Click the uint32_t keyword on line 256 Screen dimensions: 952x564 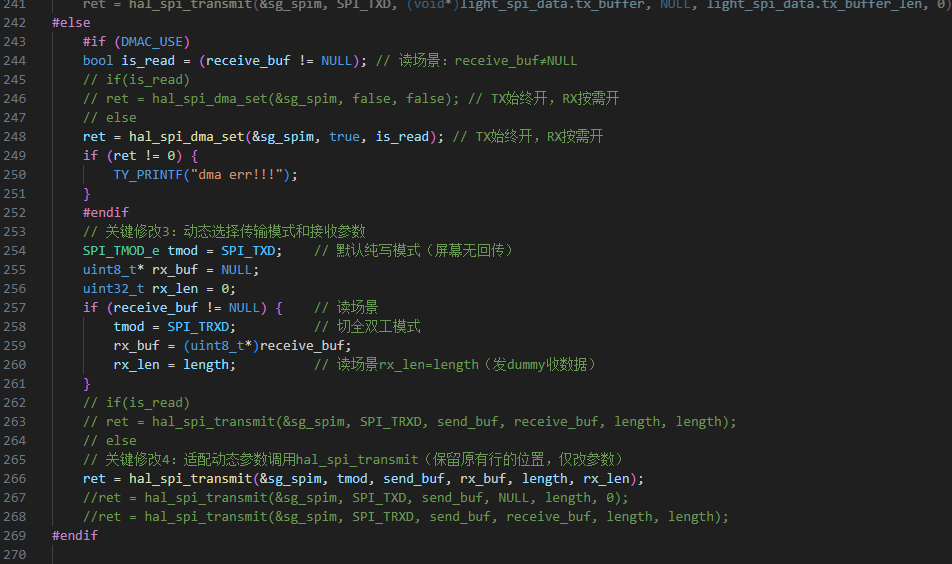[113, 289]
